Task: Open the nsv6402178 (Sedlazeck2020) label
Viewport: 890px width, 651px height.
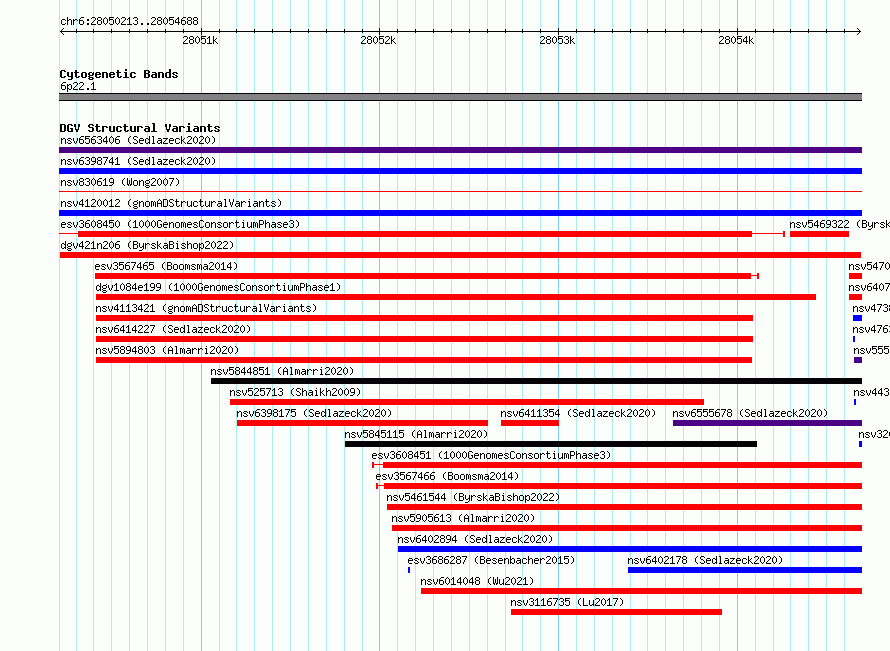Action: point(705,560)
